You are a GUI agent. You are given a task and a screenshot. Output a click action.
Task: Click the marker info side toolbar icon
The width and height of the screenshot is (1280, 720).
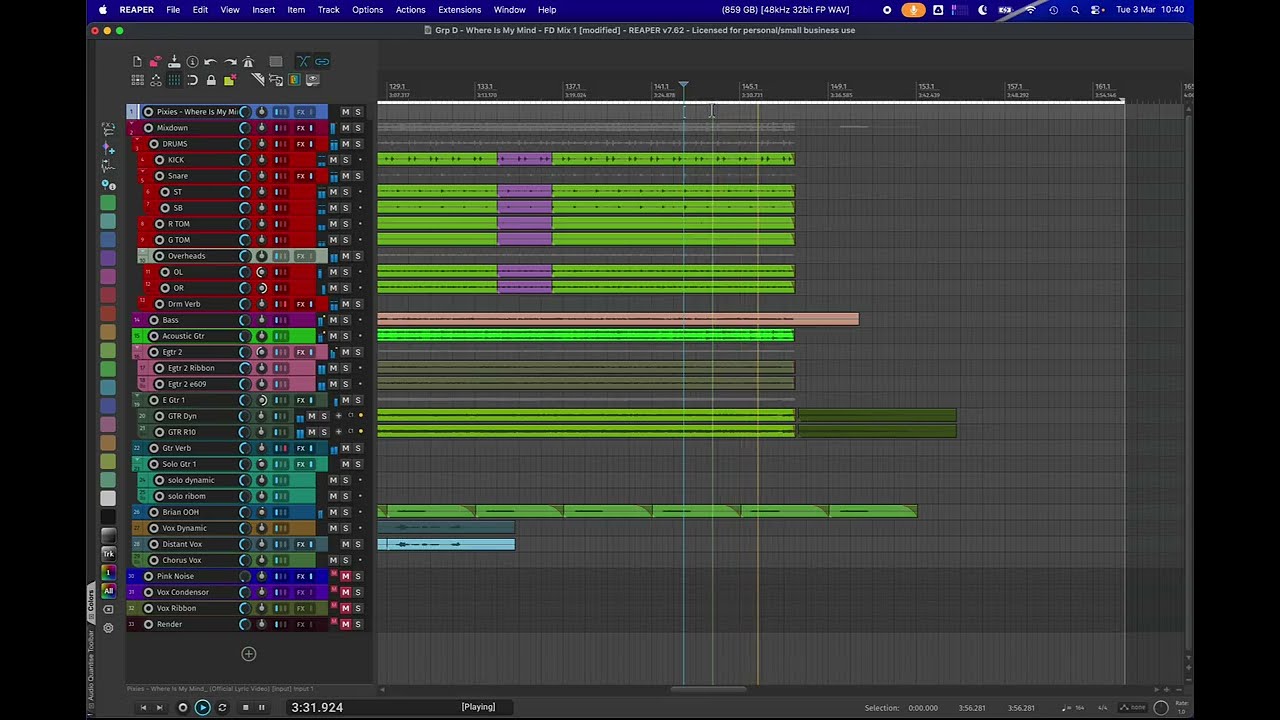108,185
